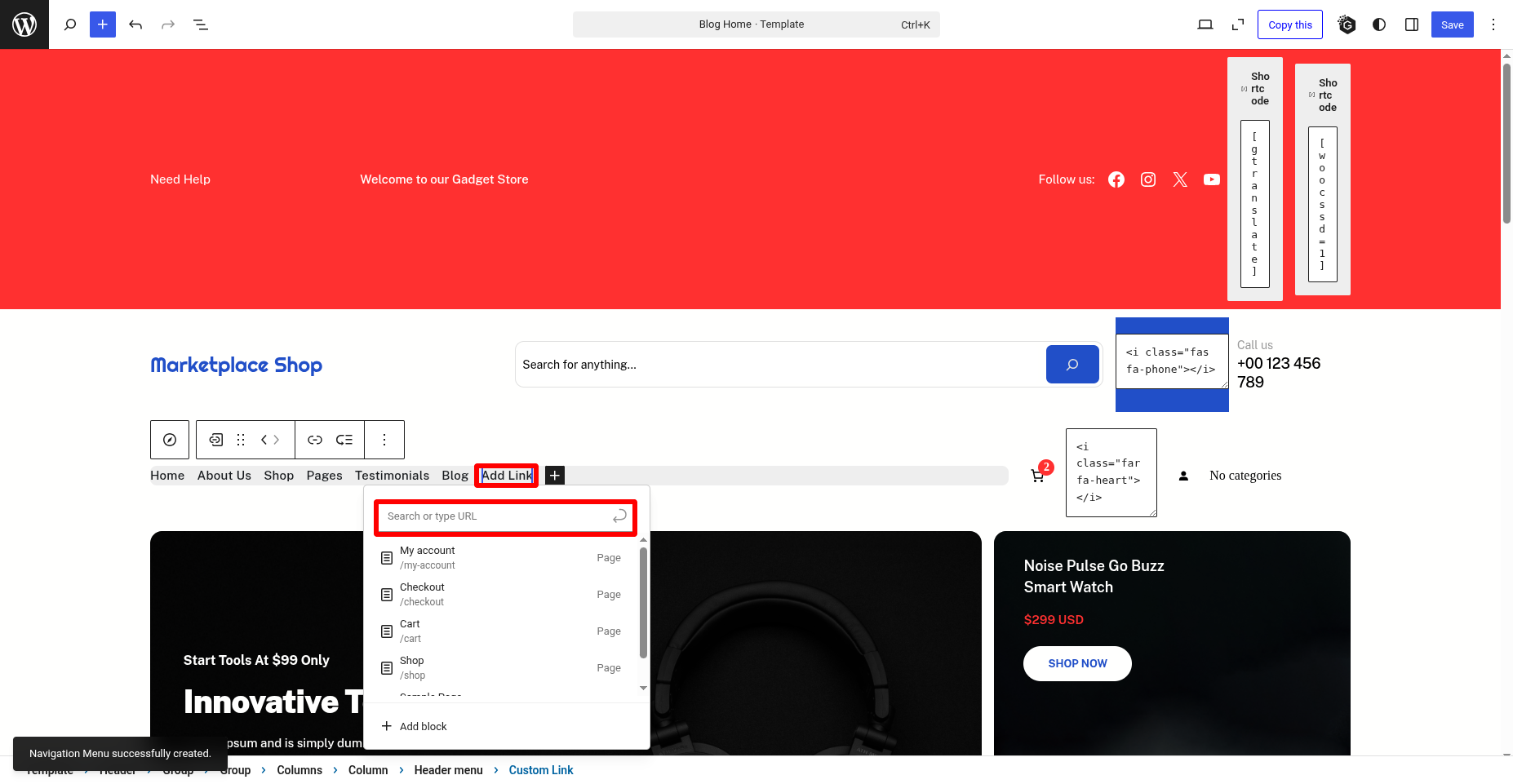The width and height of the screenshot is (1513, 784).
Task: Click the Copy this button
Action: tap(1290, 24)
